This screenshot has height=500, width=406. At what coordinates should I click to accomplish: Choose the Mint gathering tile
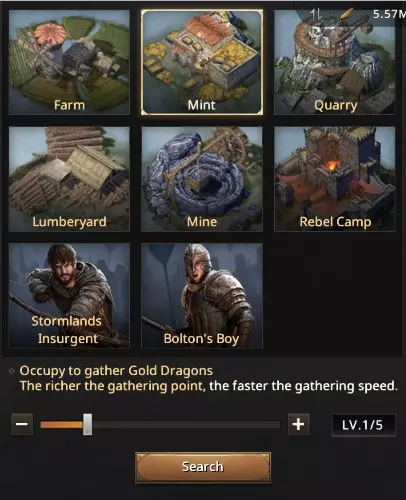click(202, 62)
